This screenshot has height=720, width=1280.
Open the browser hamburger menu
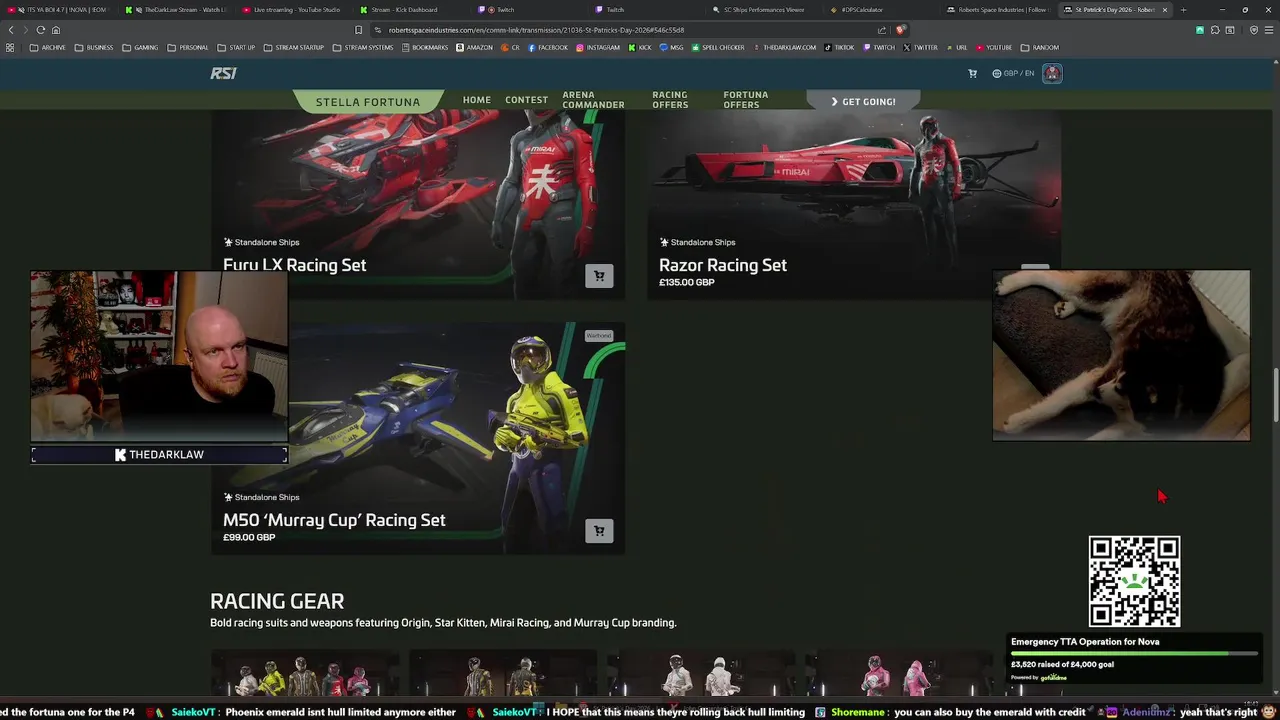coord(1268,30)
